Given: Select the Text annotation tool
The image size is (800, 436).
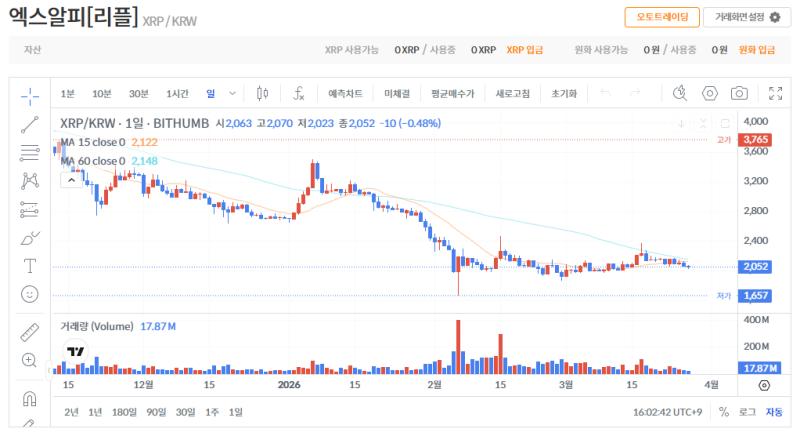Looking at the screenshot, I should 30,266.
